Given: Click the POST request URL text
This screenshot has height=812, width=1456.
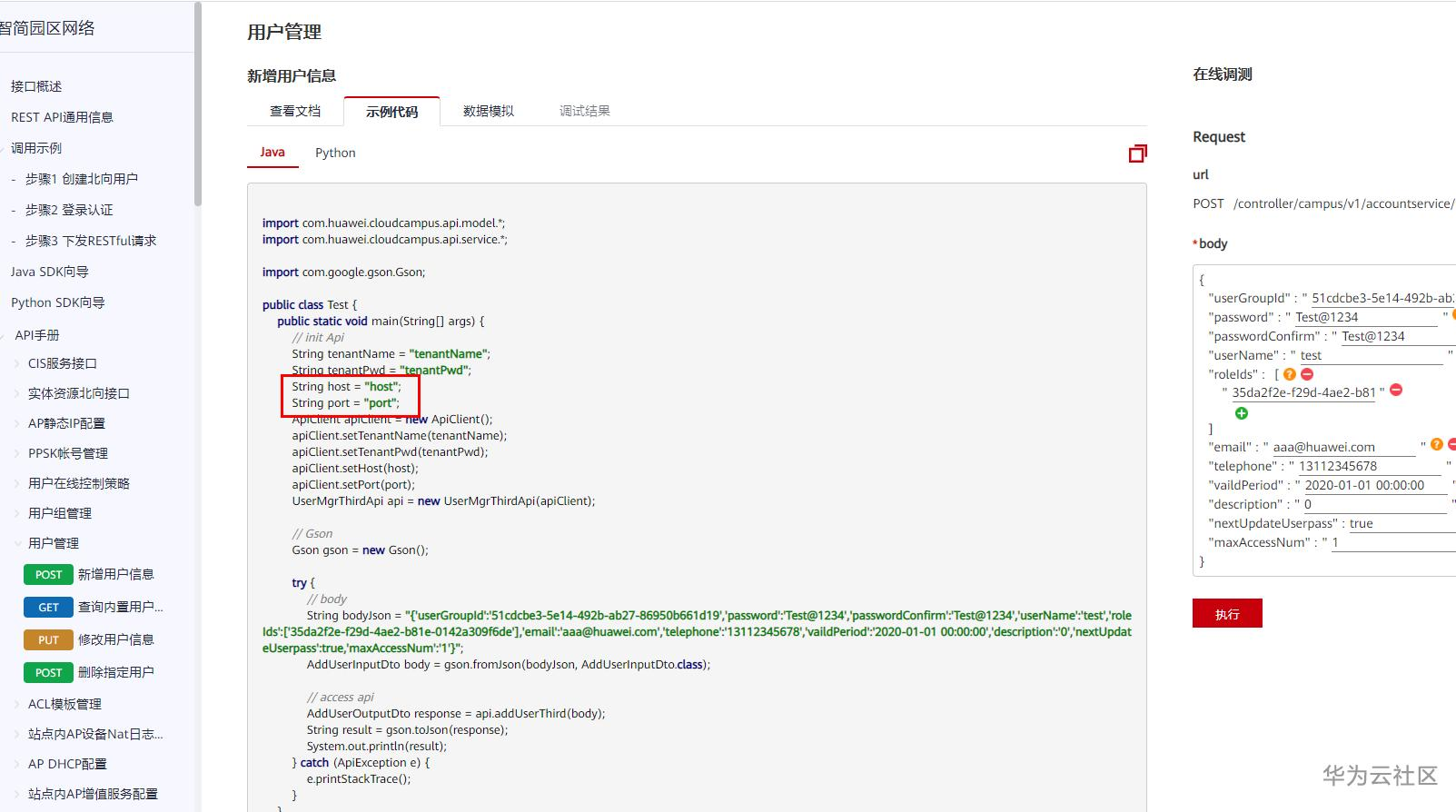Looking at the screenshot, I should click(x=1324, y=203).
